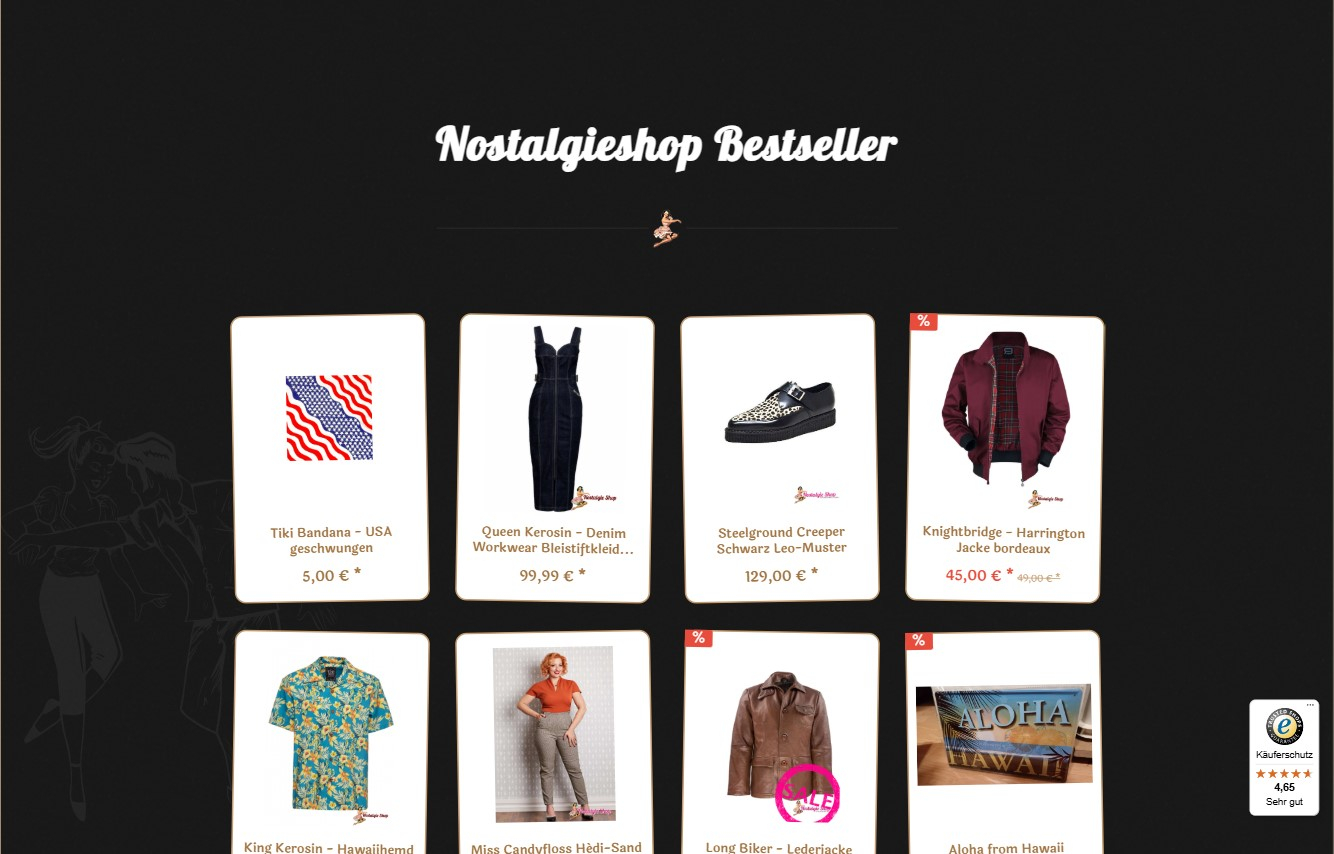Open the three-dot menu on Trusted Shops widget
This screenshot has width=1334, height=854.
click(x=1310, y=705)
